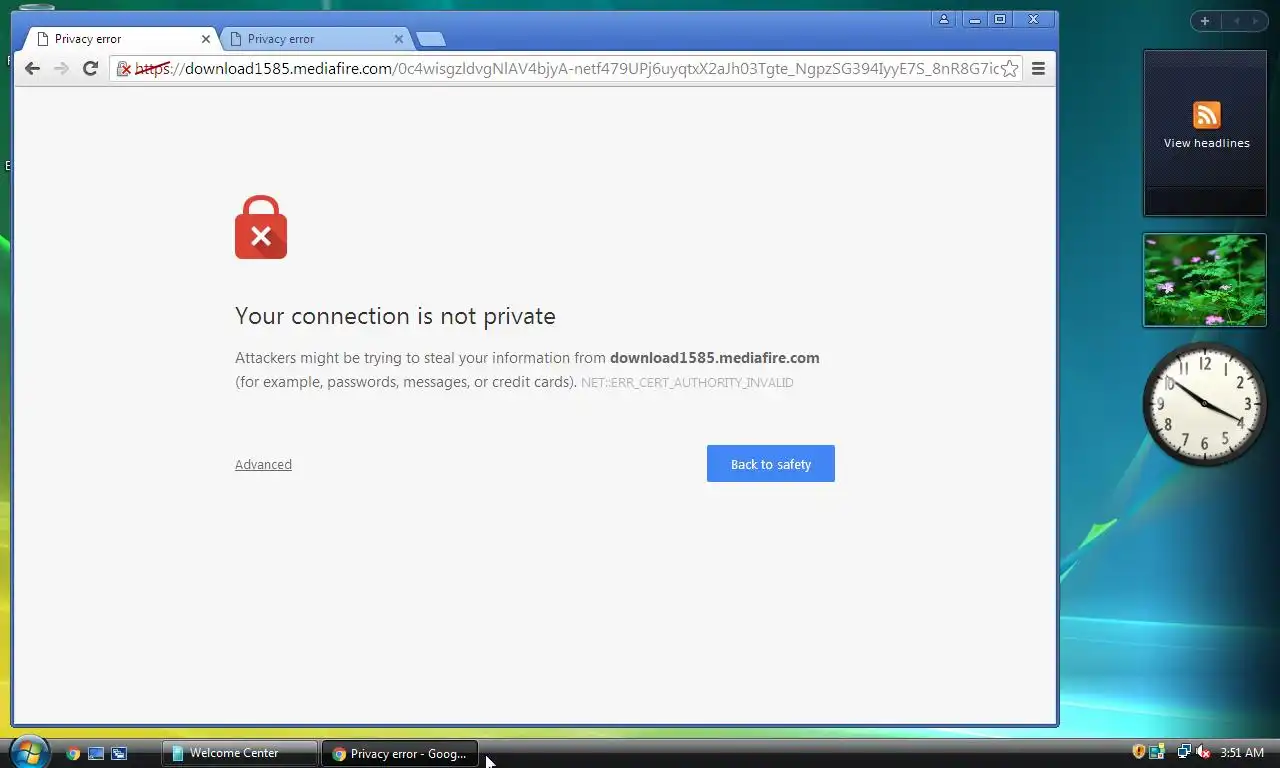Click the NET::ERR_CERT_AUTHORITY_INVALID error code

pyautogui.click(x=687, y=383)
